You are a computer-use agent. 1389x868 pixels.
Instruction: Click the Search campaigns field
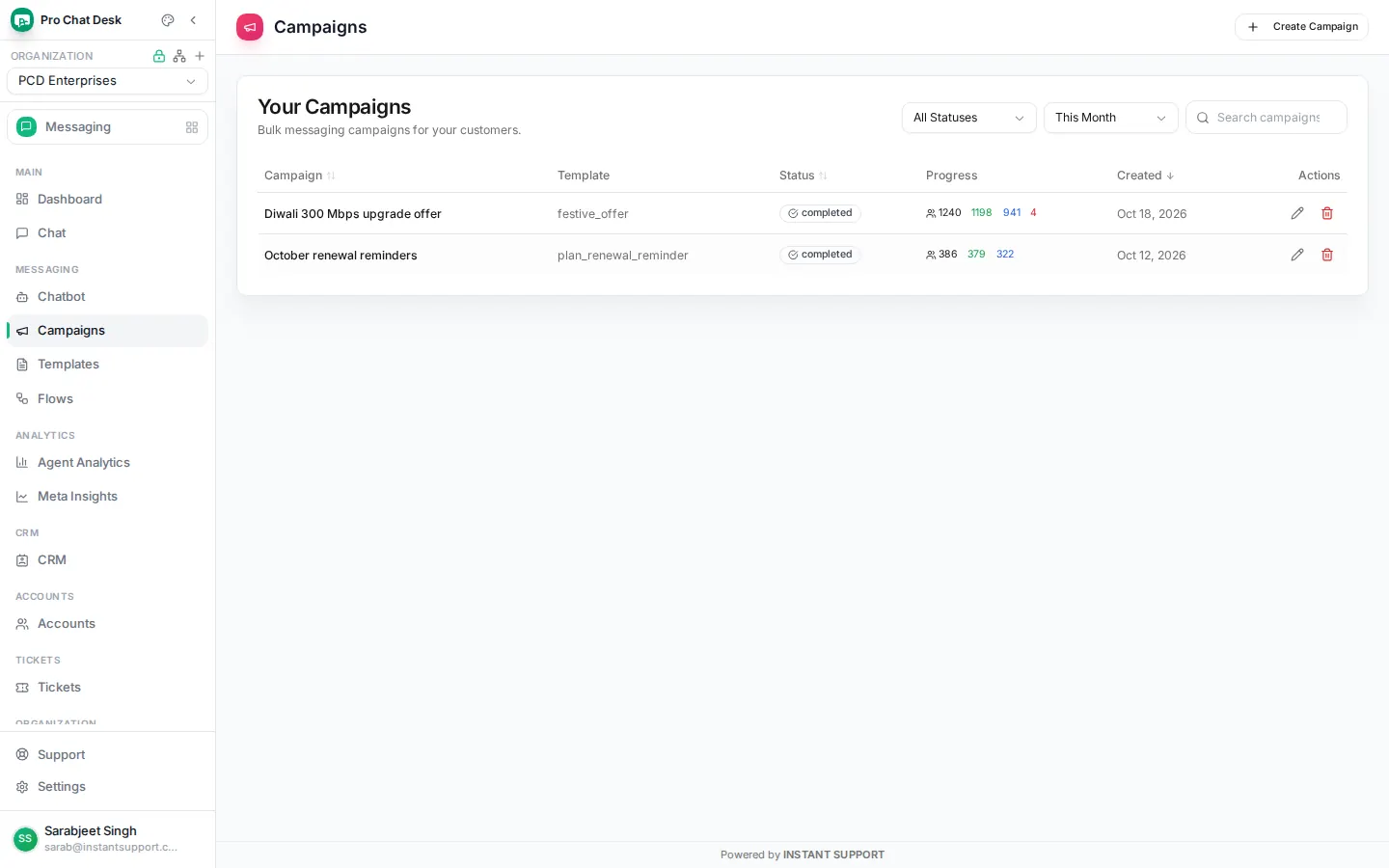pyautogui.click(x=1266, y=118)
